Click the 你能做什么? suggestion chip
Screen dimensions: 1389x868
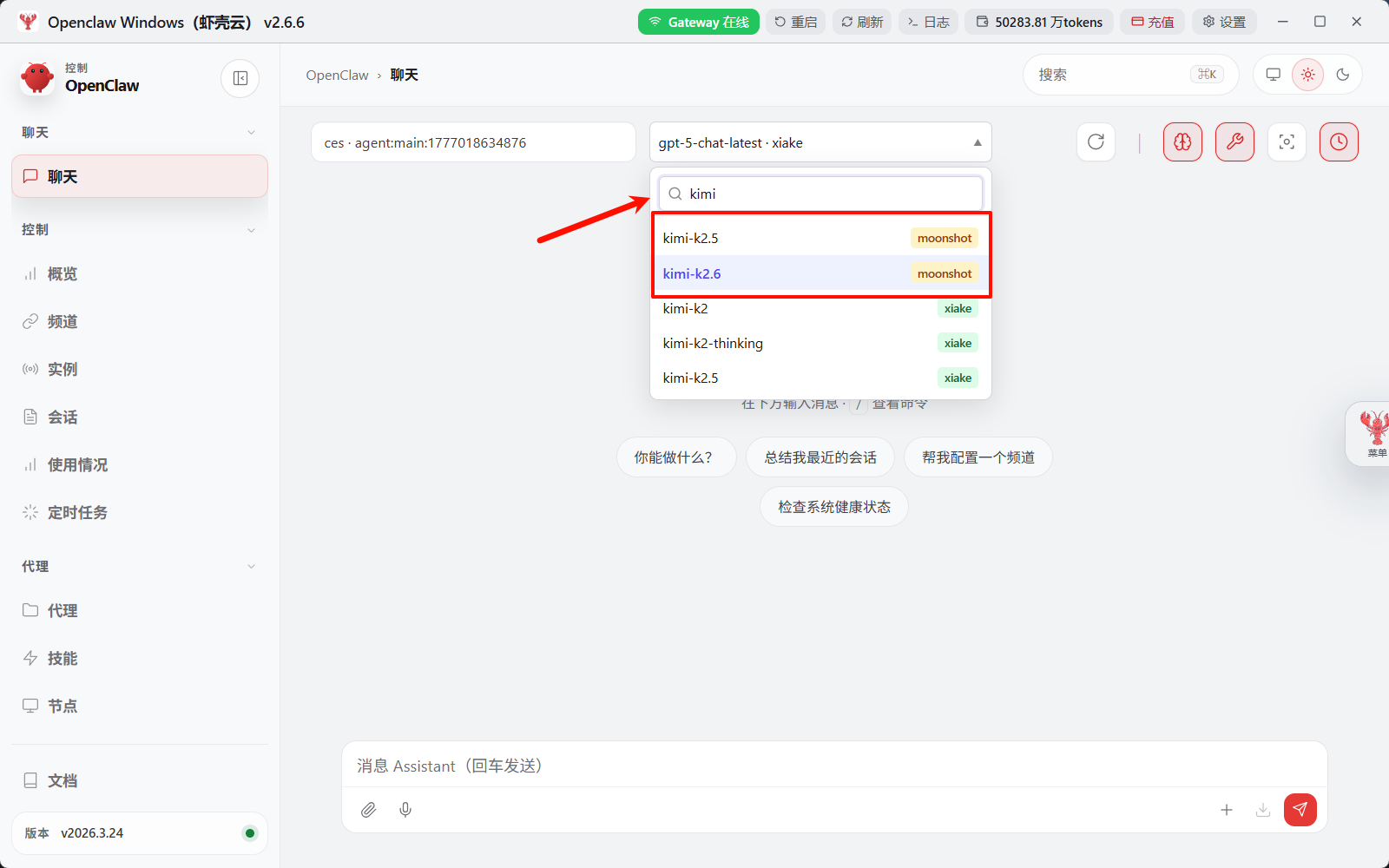(676, 457)
